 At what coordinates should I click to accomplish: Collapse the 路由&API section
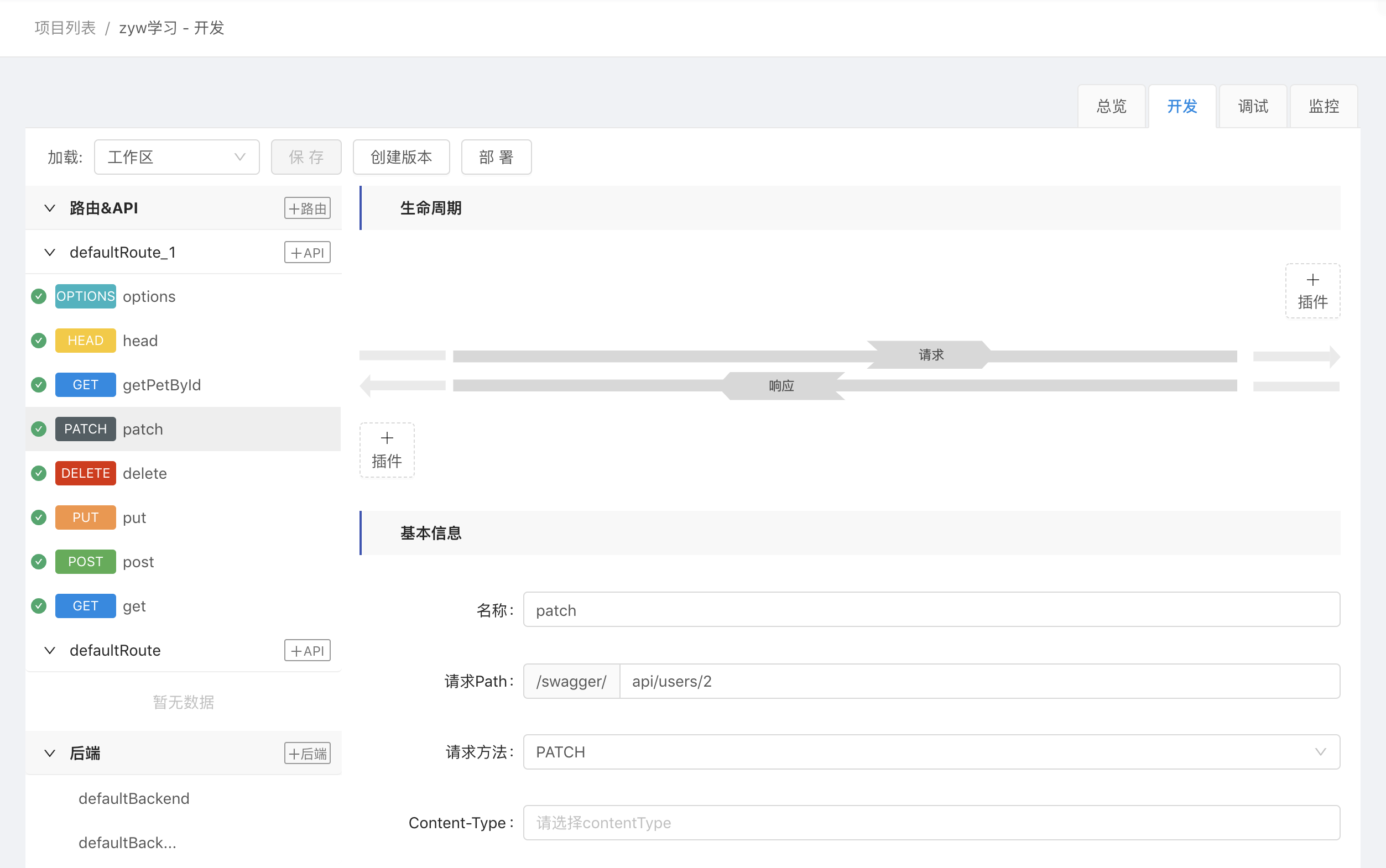pos(50,208)
